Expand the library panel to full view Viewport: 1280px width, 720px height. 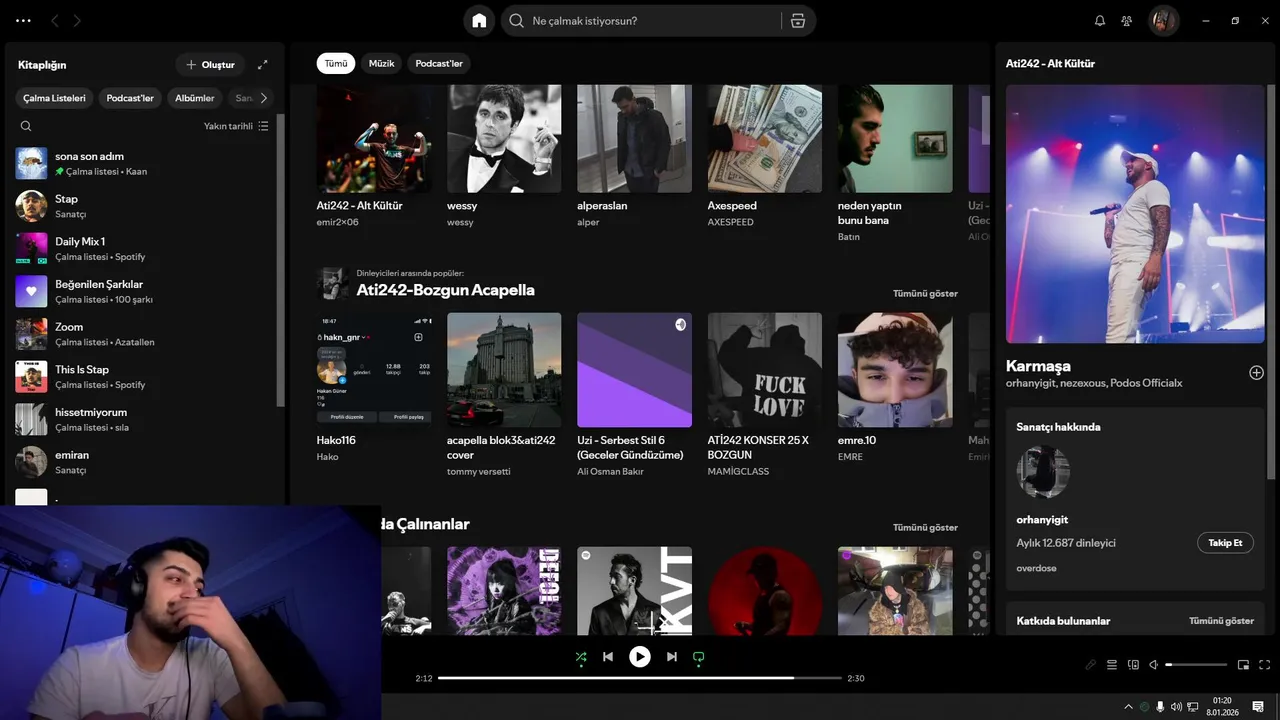click(x=263, y=65)
